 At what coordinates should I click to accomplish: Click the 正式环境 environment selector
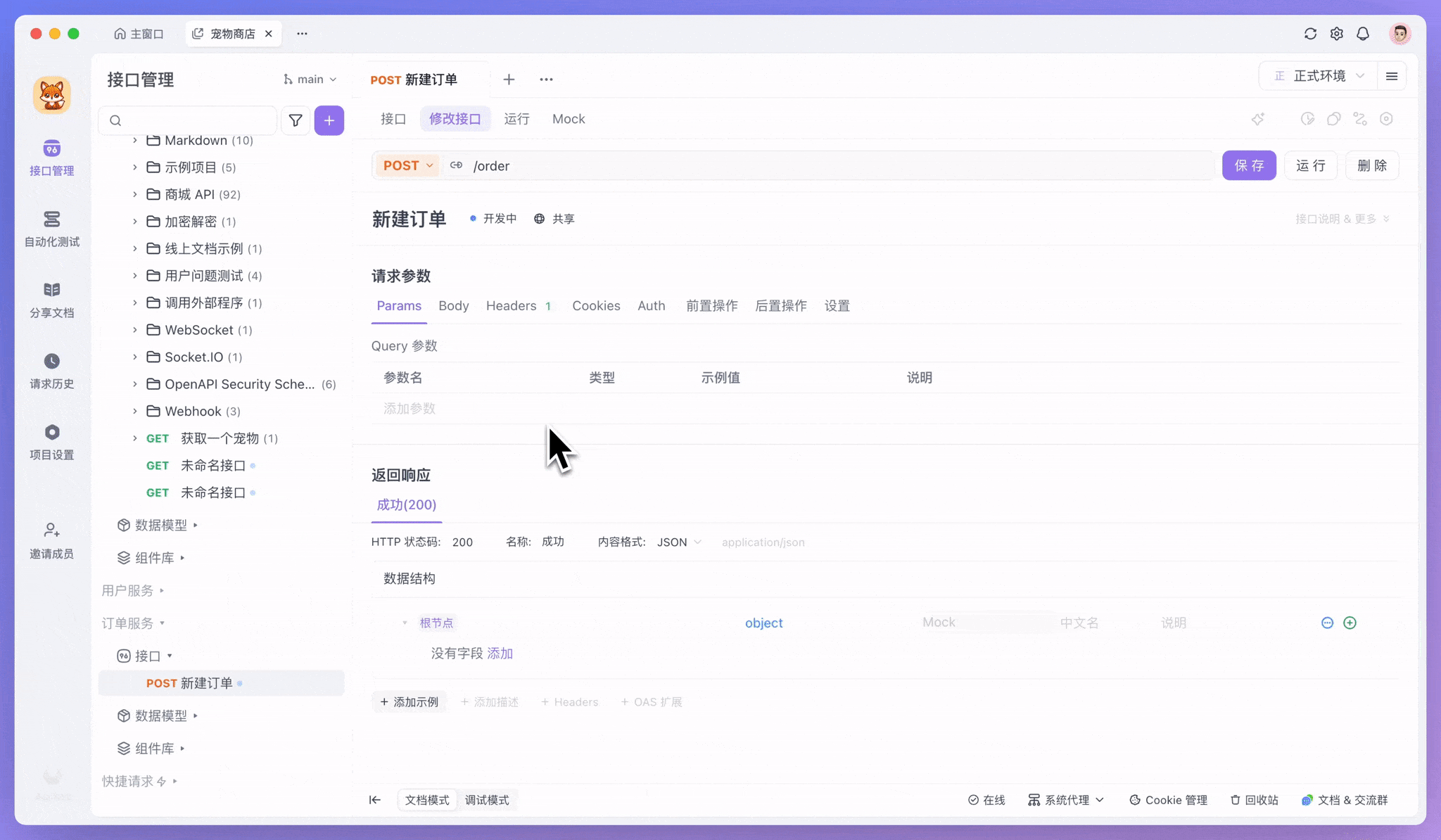(1319, 75)
